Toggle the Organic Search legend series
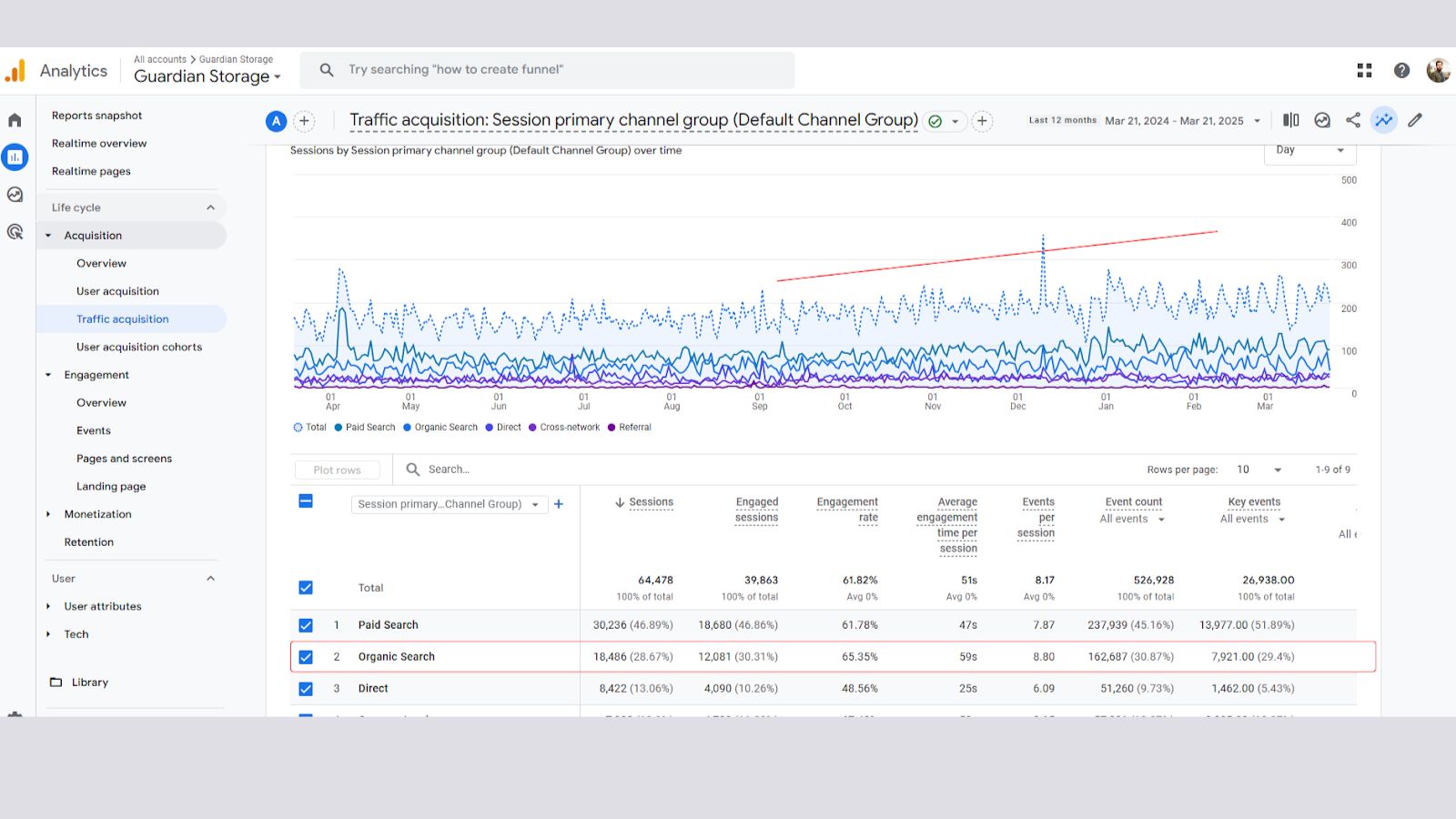Image resolution: width=1456 pixels, height=819 pixels. (x=440, y=428)
